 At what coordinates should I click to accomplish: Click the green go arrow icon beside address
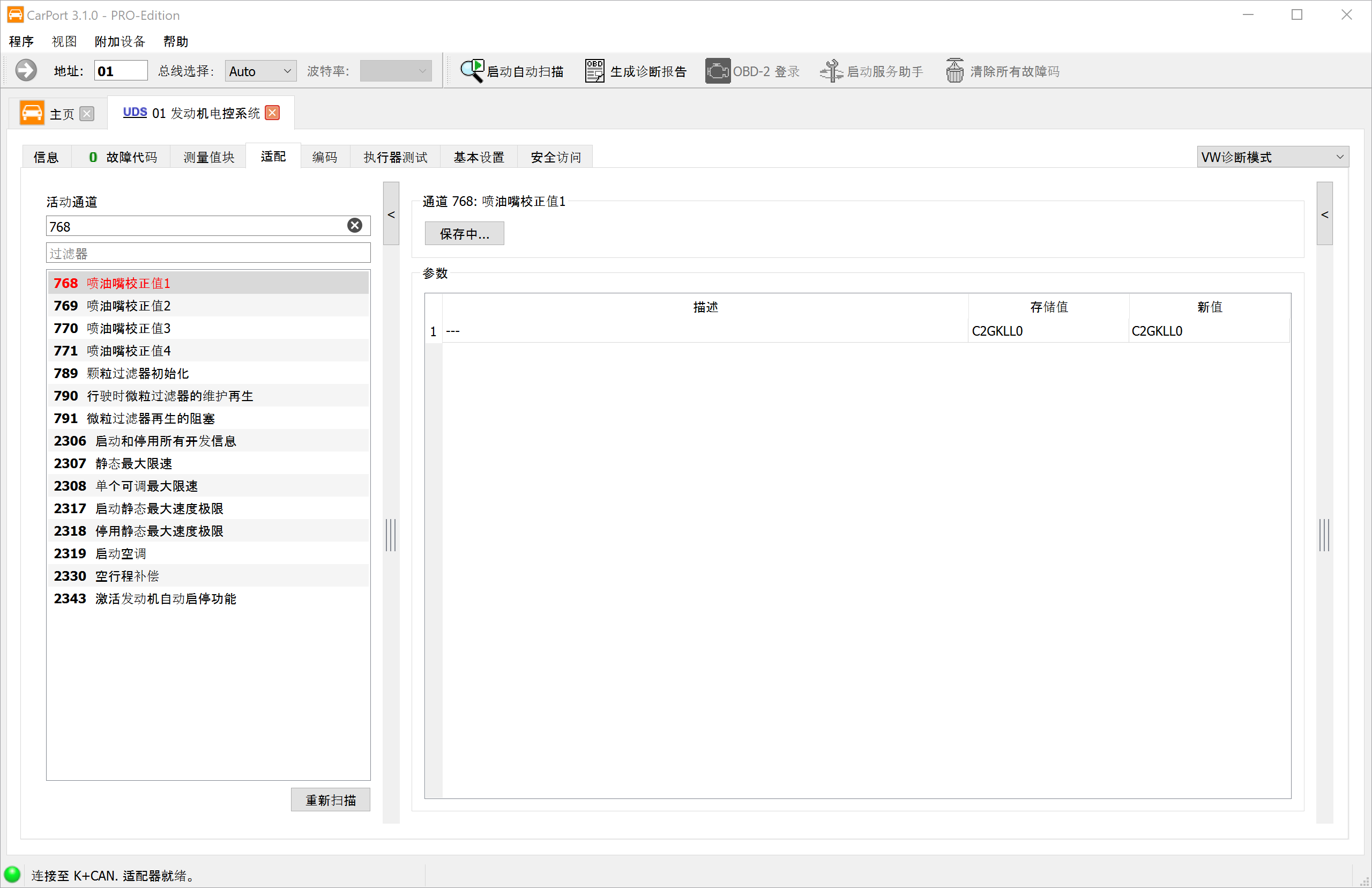click(26, 71)
